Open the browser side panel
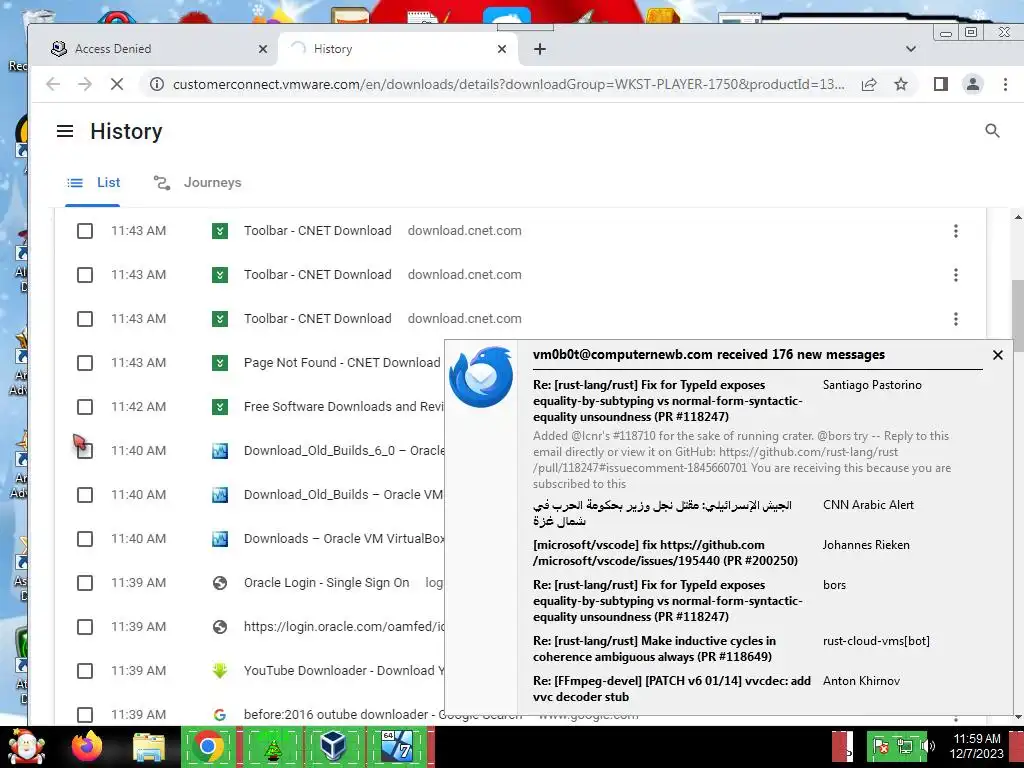 click(x=940, y=84)
